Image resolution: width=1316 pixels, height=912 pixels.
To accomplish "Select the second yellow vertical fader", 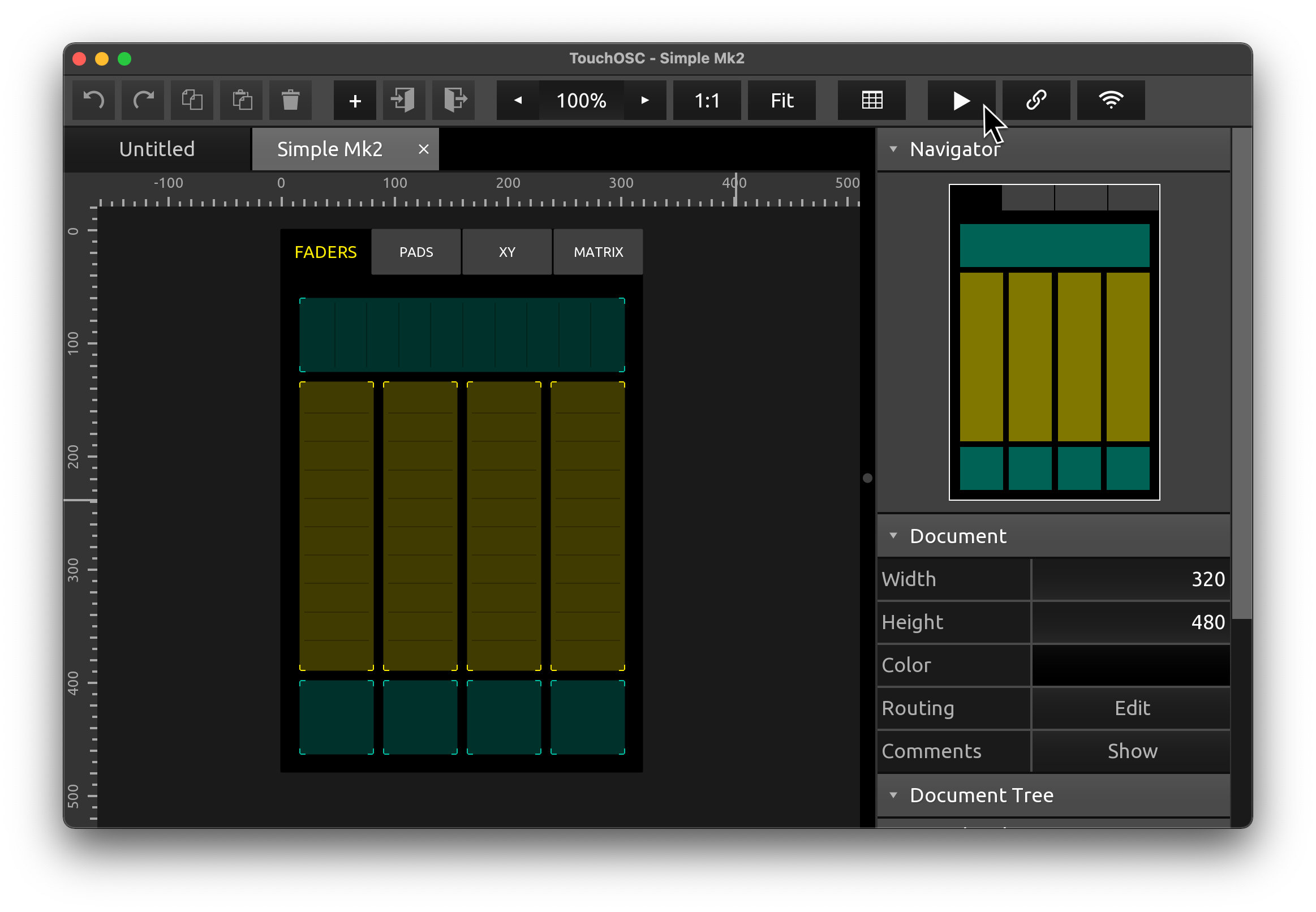I will tap(420, 526).
